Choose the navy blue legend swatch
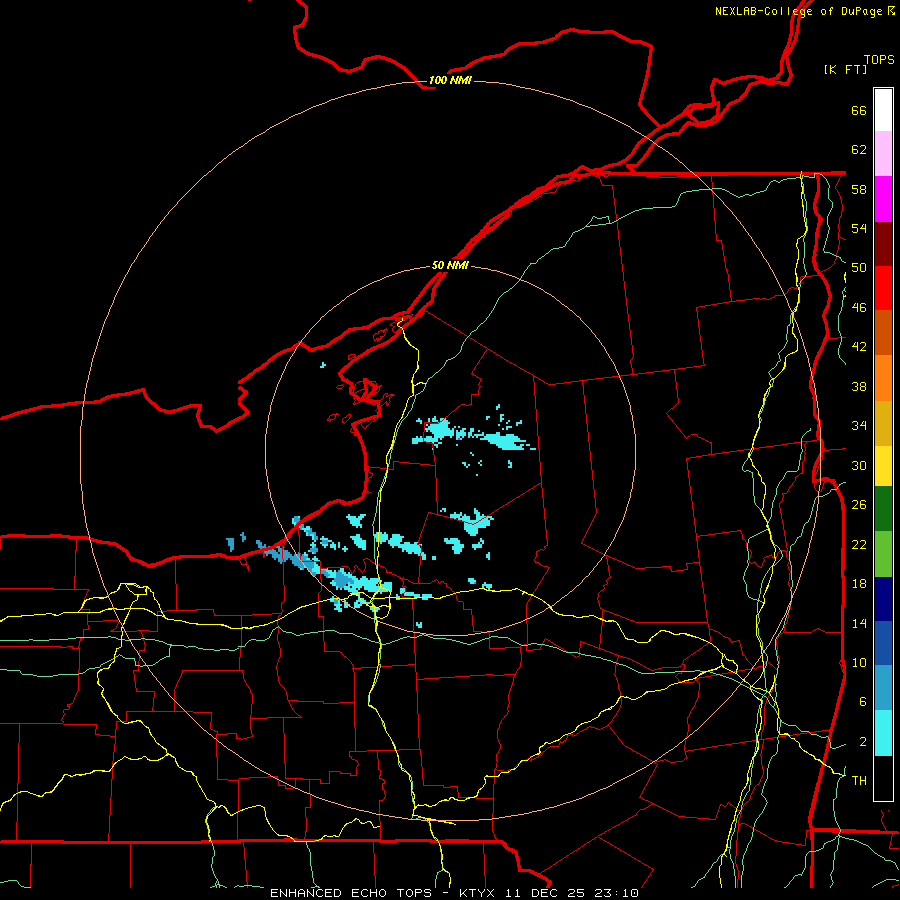 [x=883, y=599]
